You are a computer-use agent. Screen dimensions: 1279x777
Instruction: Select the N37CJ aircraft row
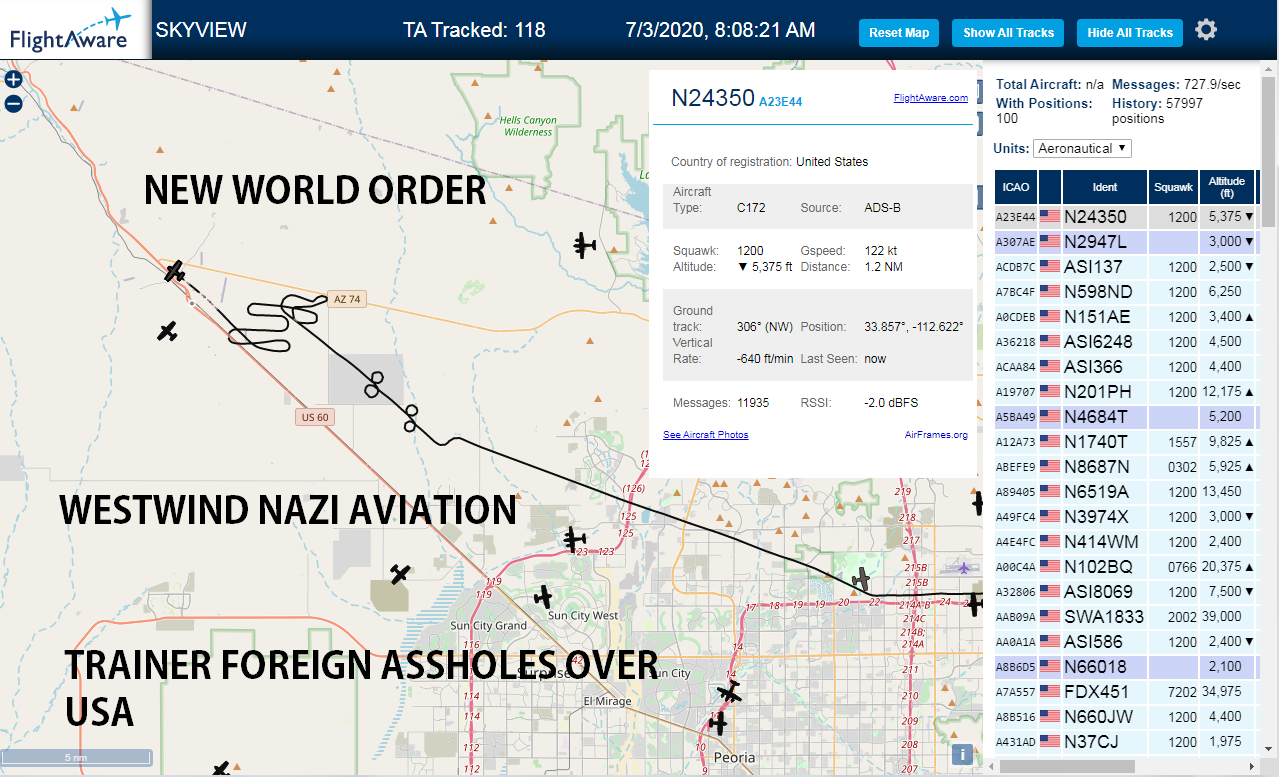1125,741
